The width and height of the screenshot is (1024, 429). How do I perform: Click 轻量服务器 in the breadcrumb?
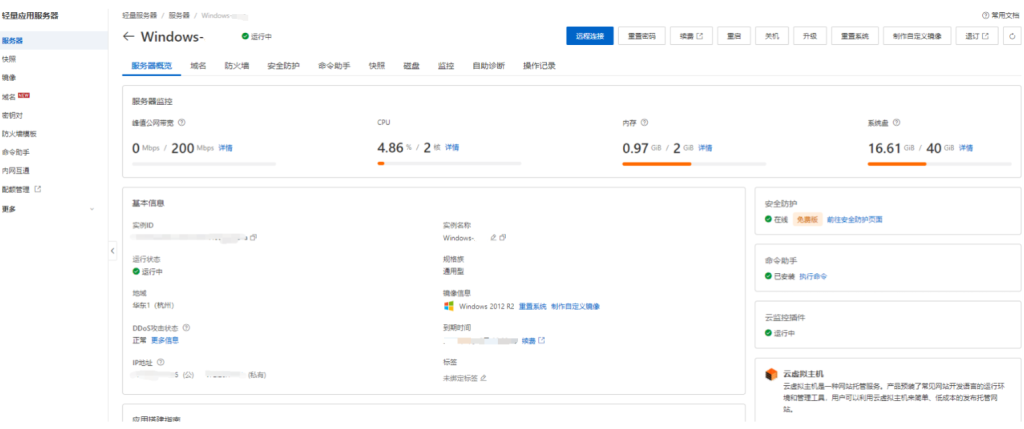coord(139,14)
